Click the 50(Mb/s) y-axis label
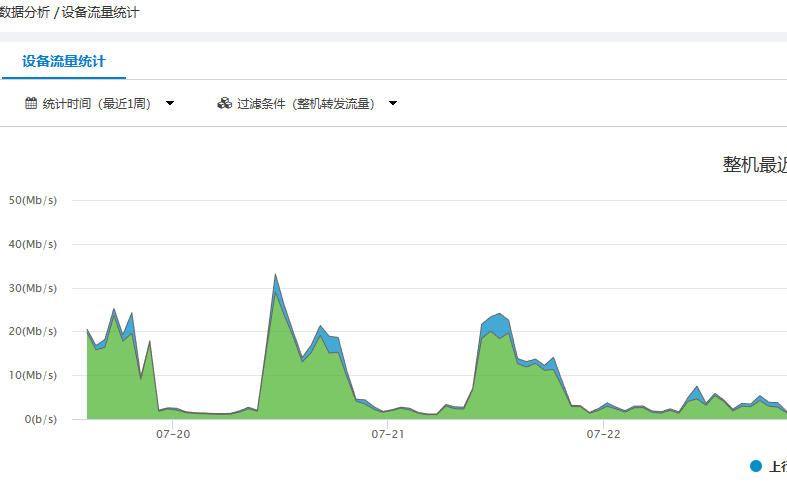The height and width of the screenshot is (500, 787). tap(33, 200)
